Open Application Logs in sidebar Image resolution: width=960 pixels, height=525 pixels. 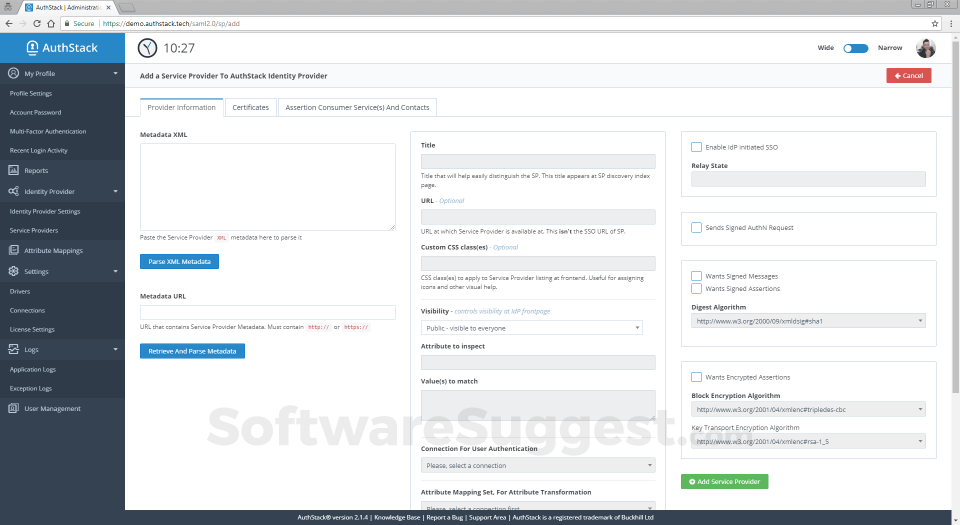click(32, 370)
